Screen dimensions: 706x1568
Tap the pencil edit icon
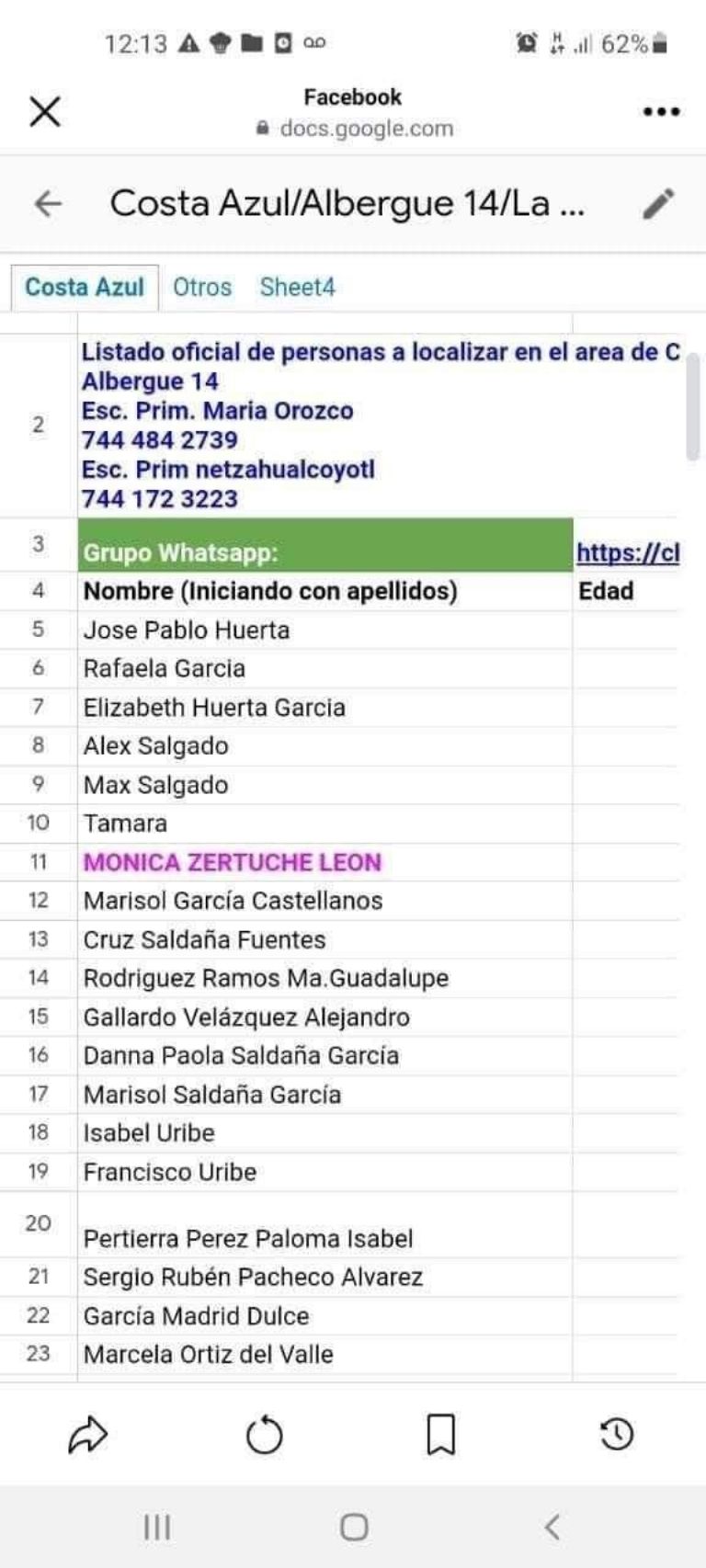pyautogui.click(x=658, y=203)
